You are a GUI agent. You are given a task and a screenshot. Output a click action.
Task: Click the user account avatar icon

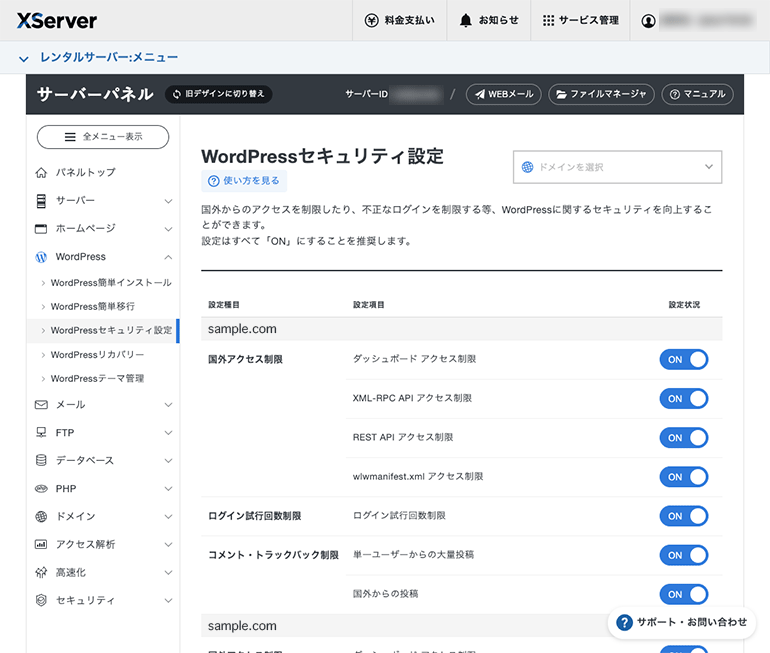(x=648, y=21)
